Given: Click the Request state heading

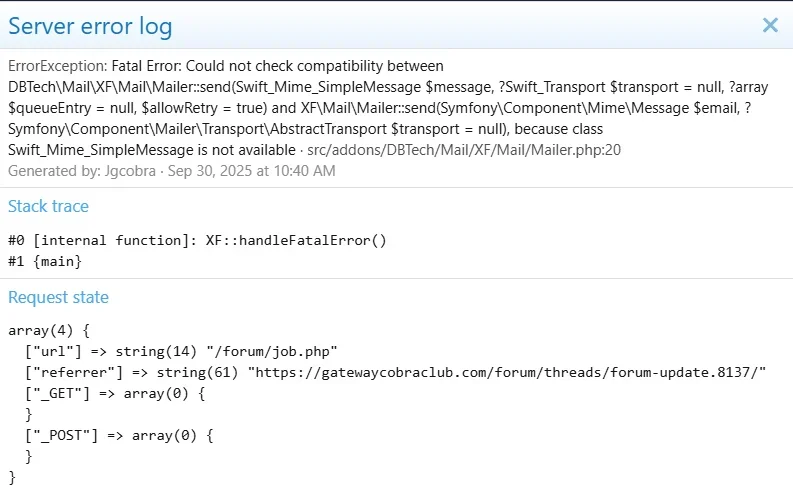Looking at the screenshot, I should coord(58,297).
